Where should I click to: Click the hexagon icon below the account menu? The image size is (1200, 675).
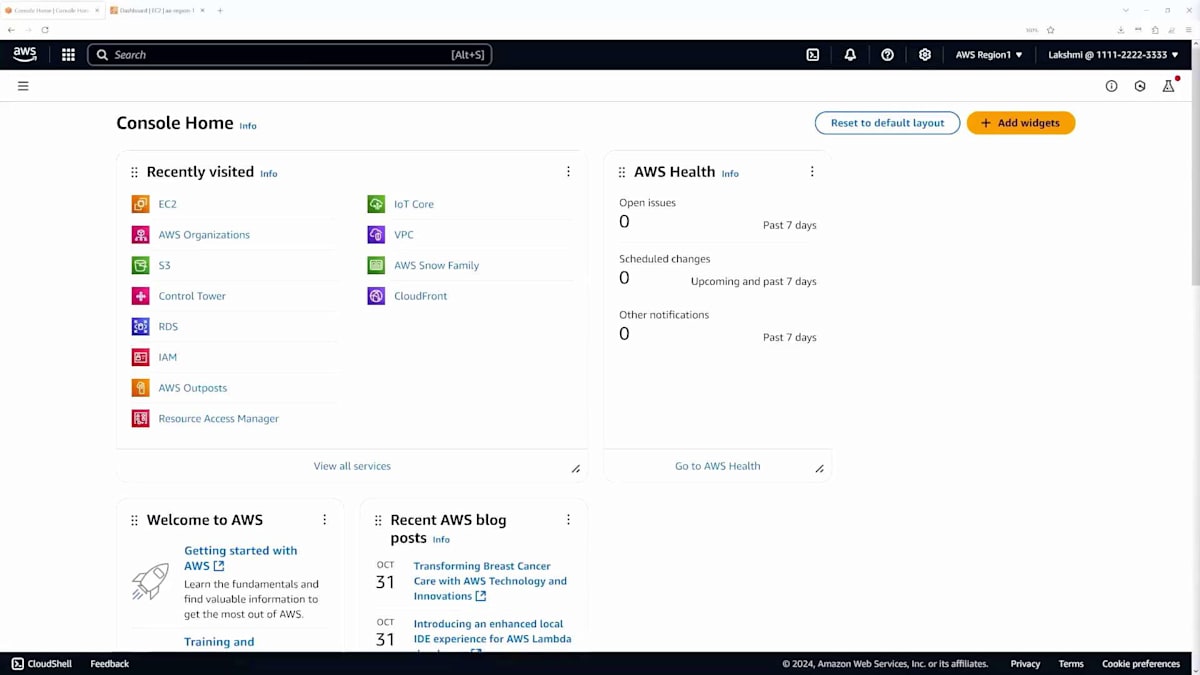pyautogui.click(x=1140, y=86)
